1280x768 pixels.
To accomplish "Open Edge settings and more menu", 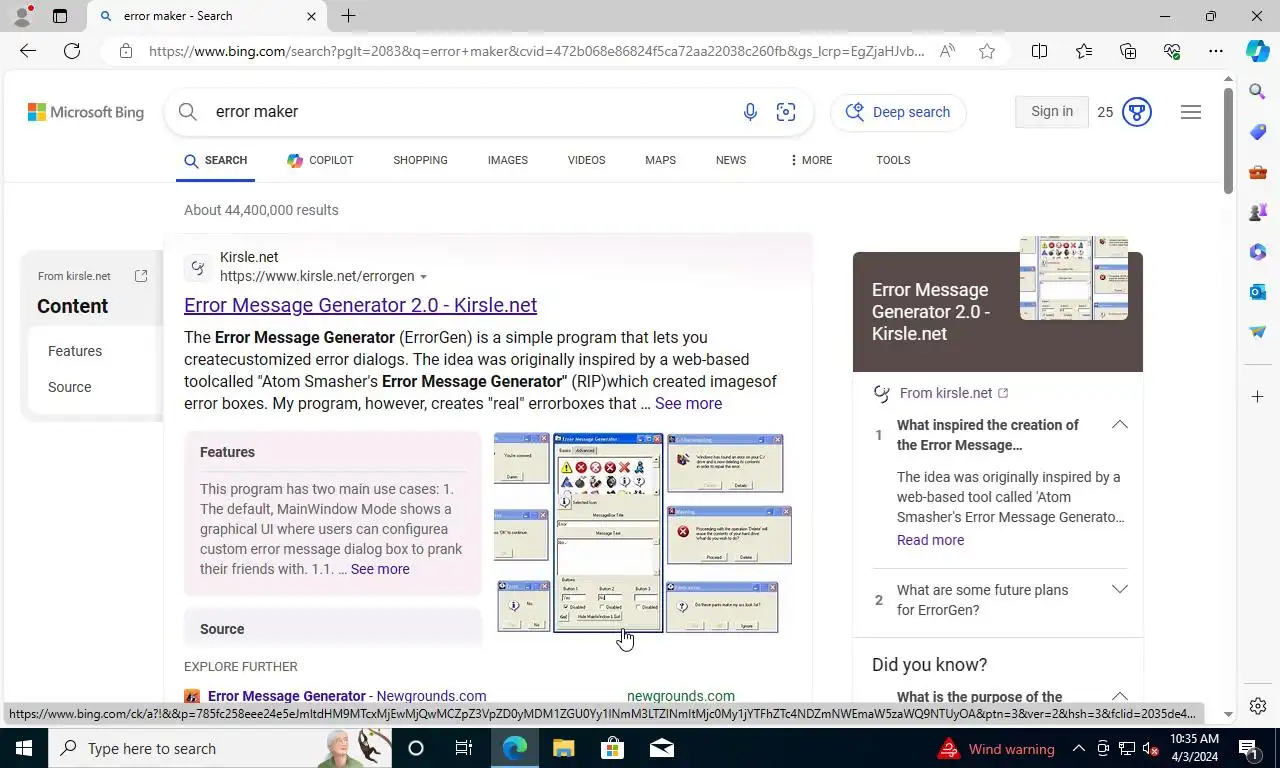I will 1216,51.
